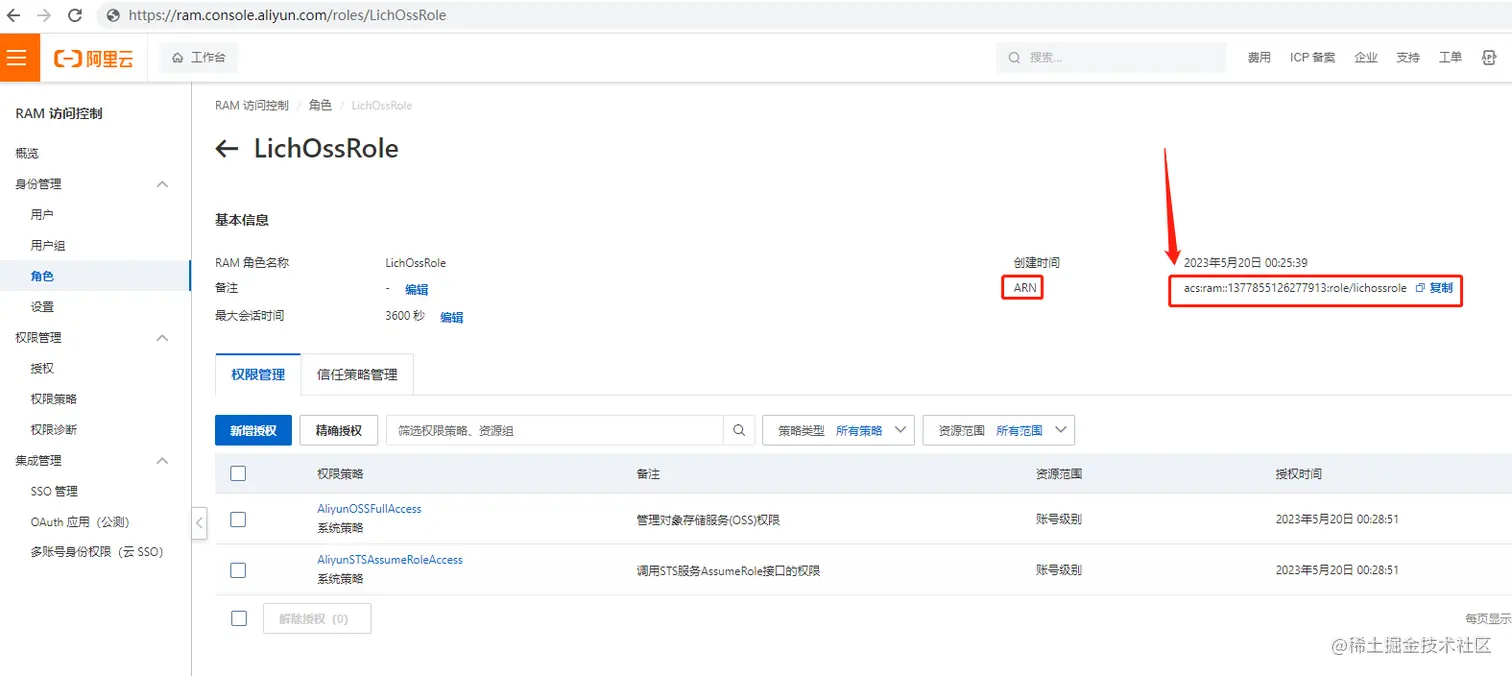1512x676 pixels.
Task: Open 权限诊断 in the sidebar
Action: tap(54, 430)
